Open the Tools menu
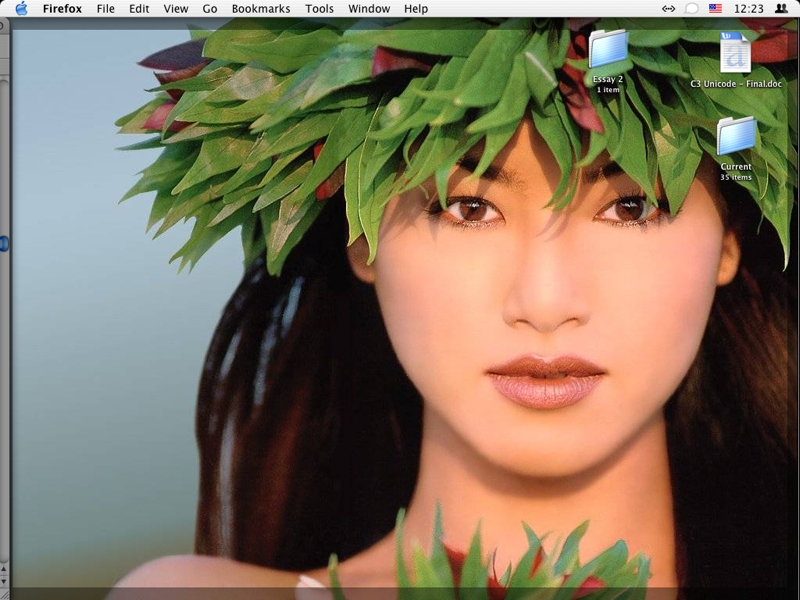The width and height of the screenshot is (800, 600). point(319,9)
